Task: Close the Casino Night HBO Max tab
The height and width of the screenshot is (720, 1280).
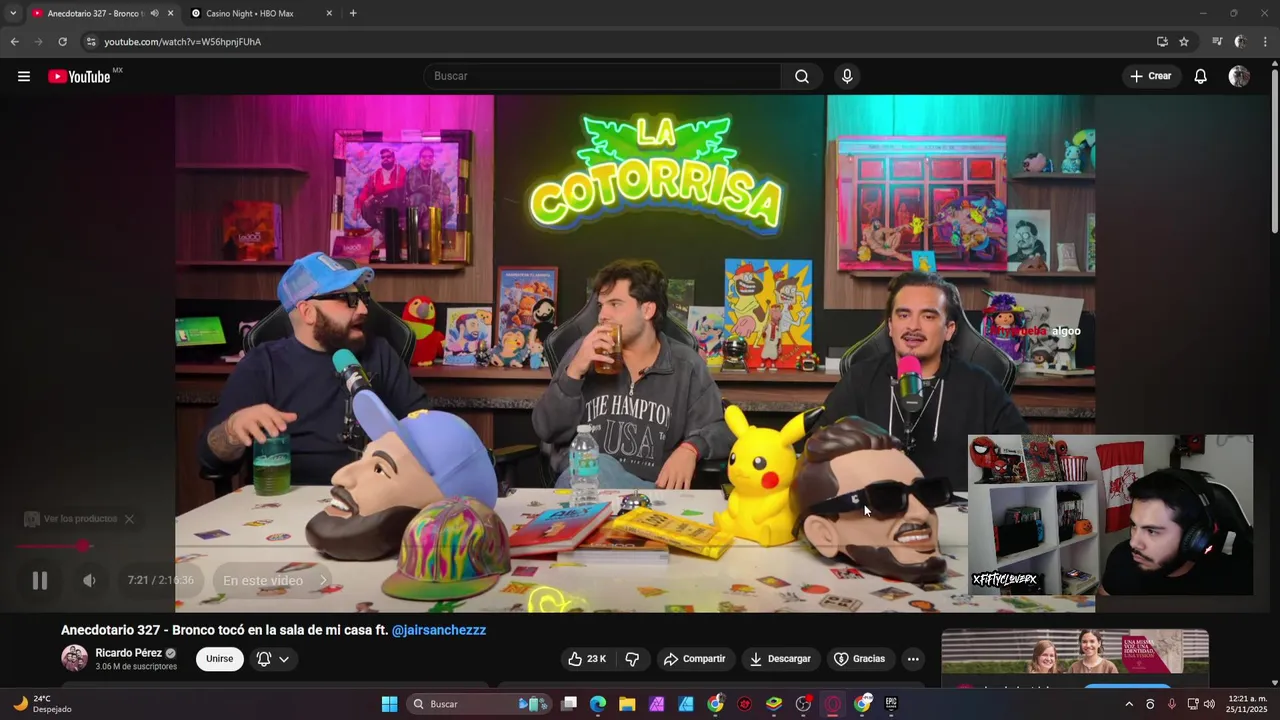Action: point(329,13)
